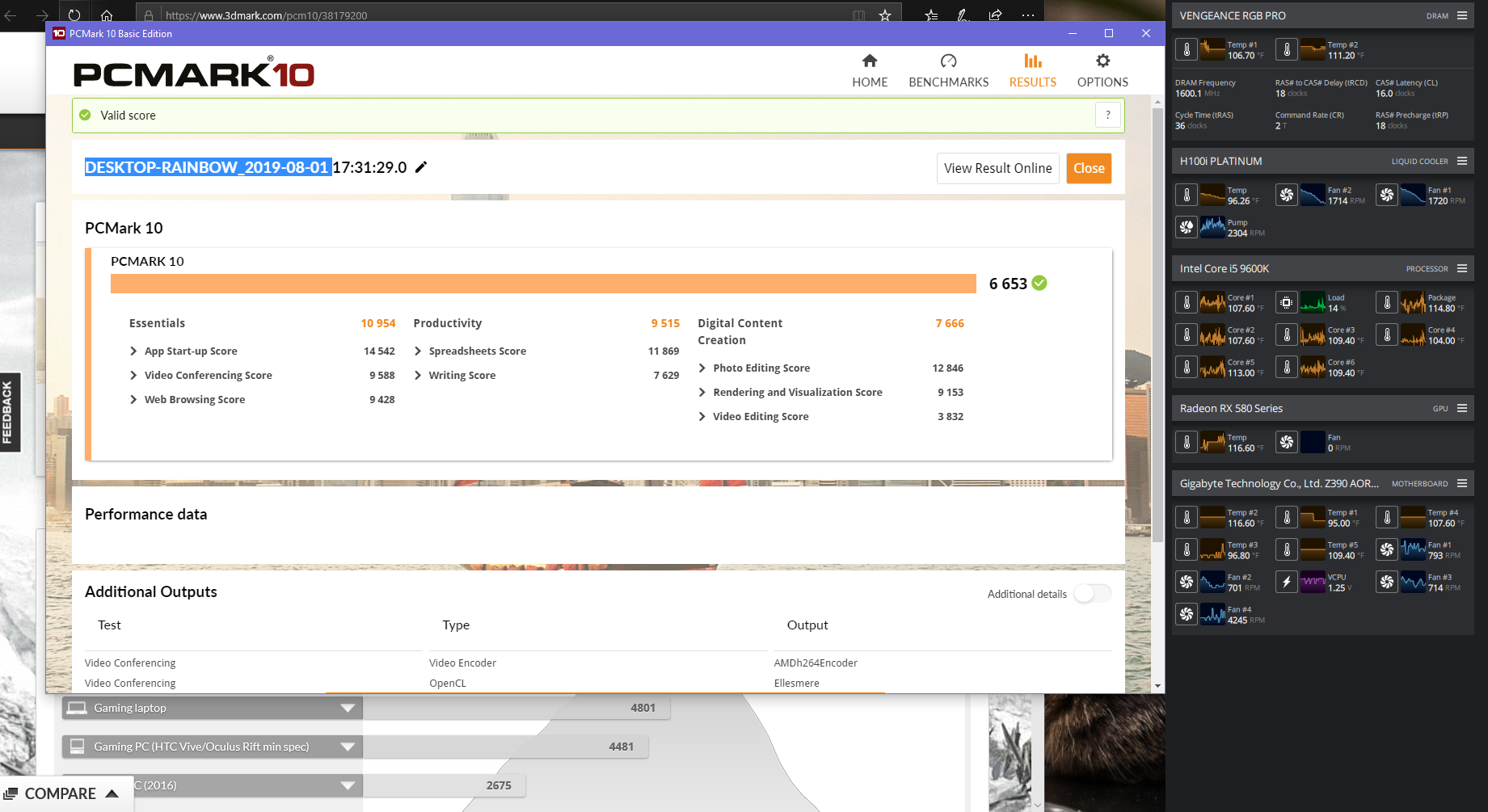This screenshot has height=812, width=1488.
Task: Click the H100i Pump icon
Action: 1187,227
